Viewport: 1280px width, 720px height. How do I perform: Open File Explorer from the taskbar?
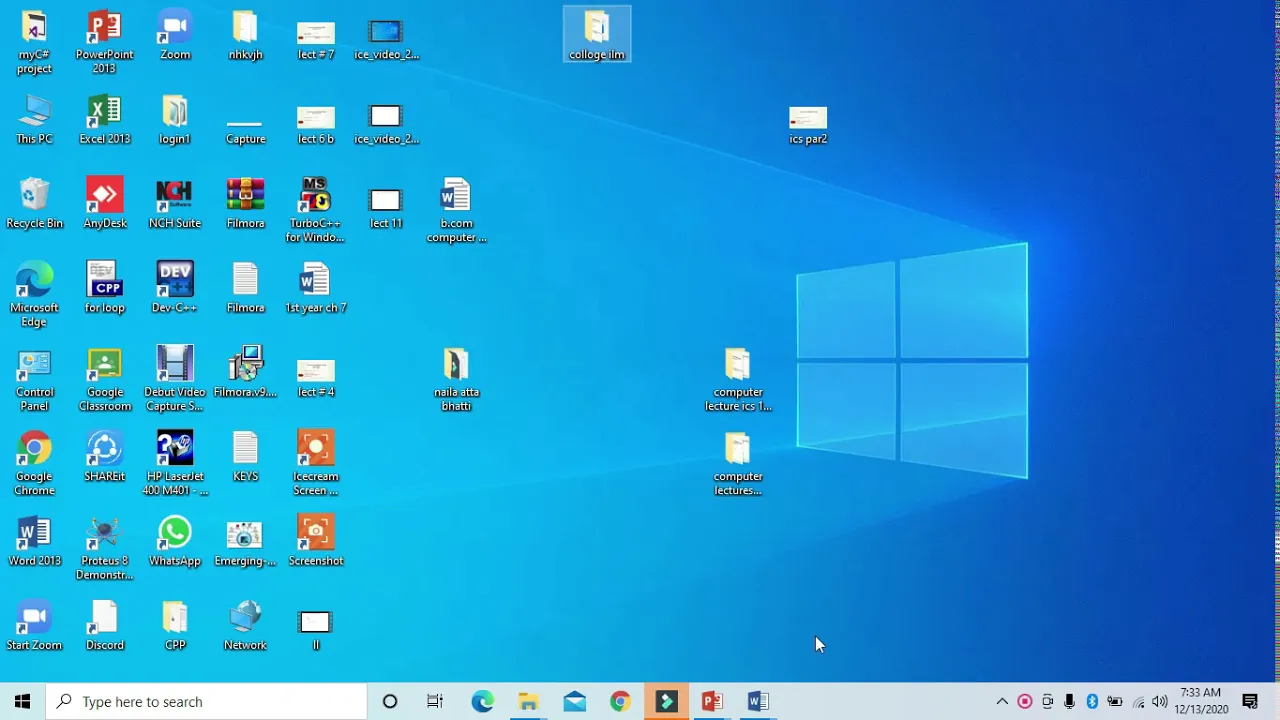pyautogui.click(x=528, y=701)
